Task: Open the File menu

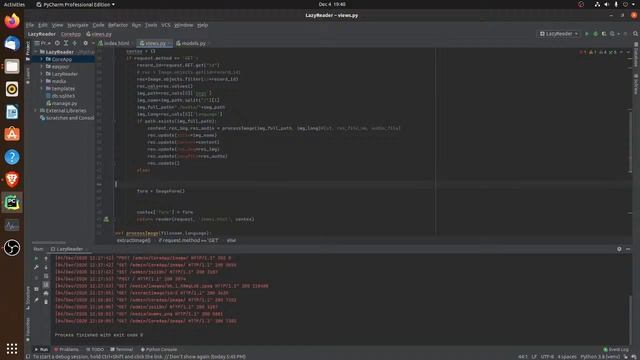Action: [30, 25]
